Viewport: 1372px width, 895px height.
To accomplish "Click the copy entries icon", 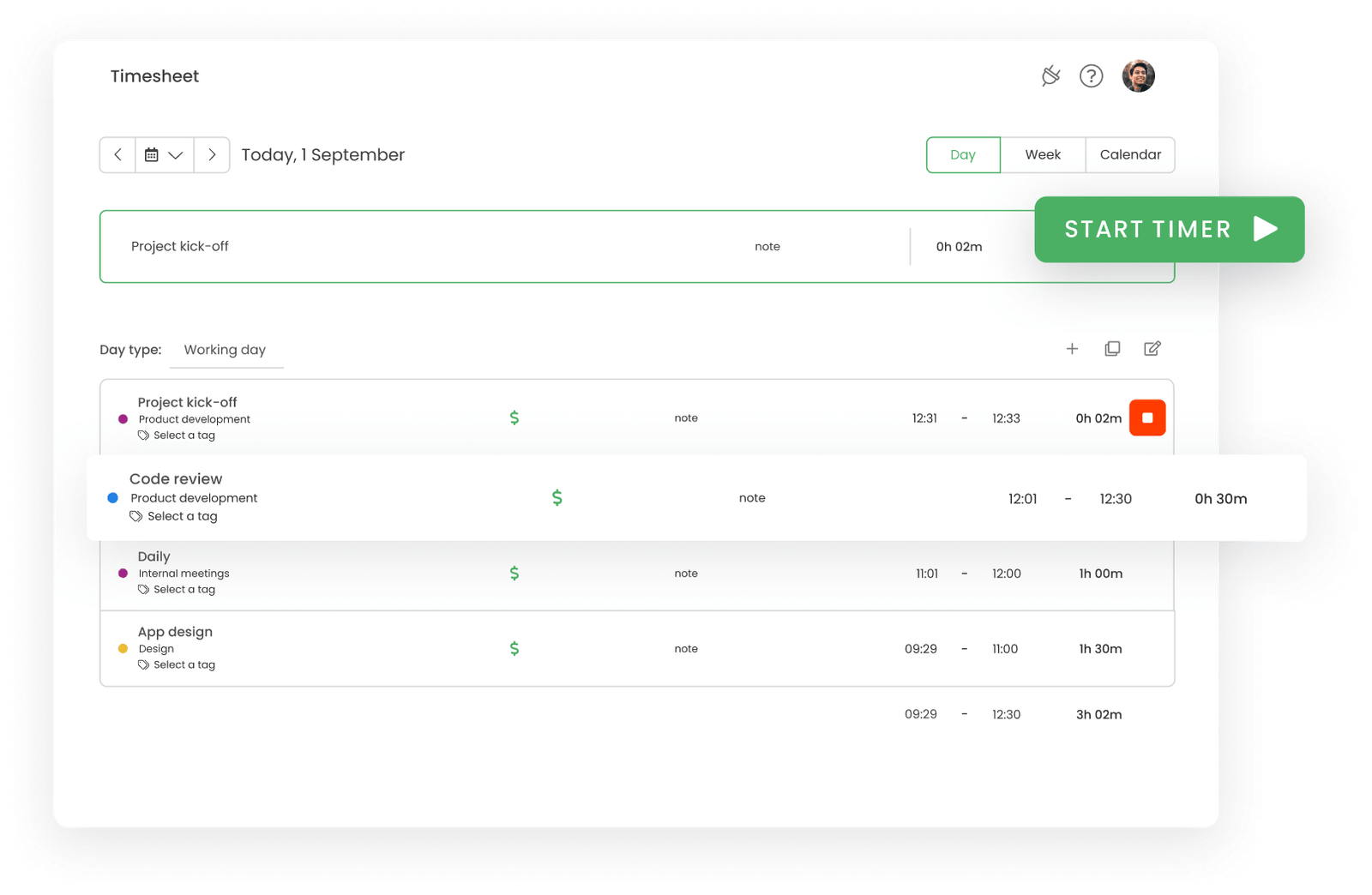I will (x=1112, y=349).
